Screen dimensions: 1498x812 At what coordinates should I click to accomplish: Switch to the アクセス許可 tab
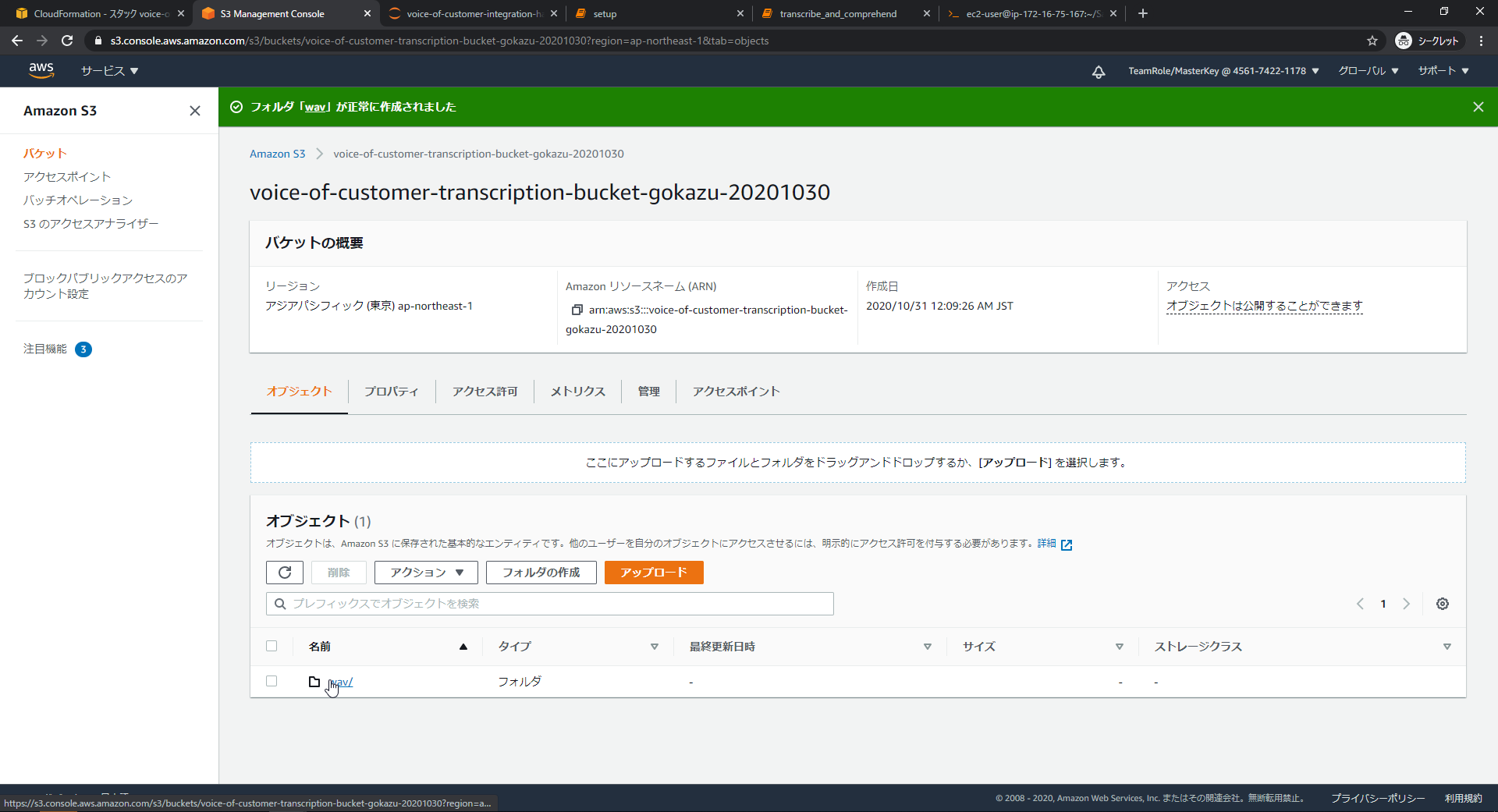point(485,392)
